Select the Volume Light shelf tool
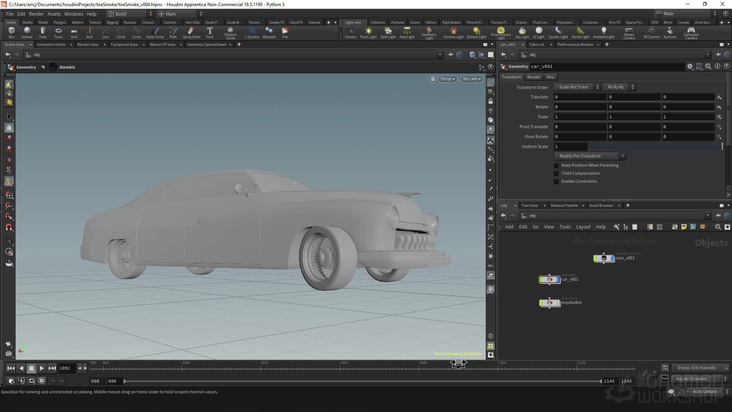The image size is (732, 412). (x=453, y=32)
